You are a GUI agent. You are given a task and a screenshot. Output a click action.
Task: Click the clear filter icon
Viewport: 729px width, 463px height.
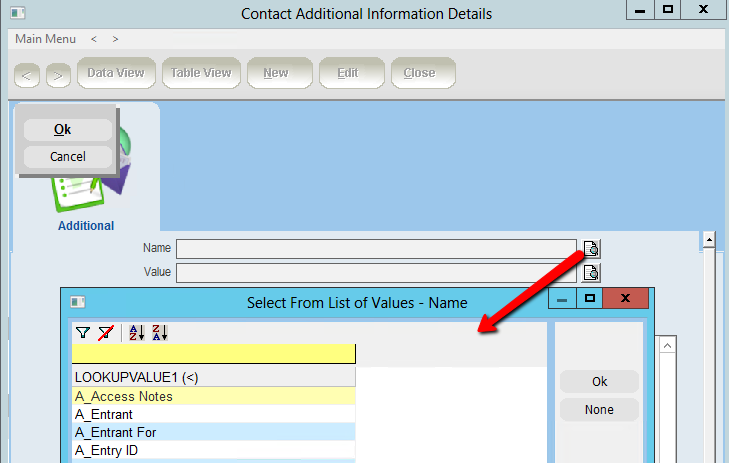[106, 333]
